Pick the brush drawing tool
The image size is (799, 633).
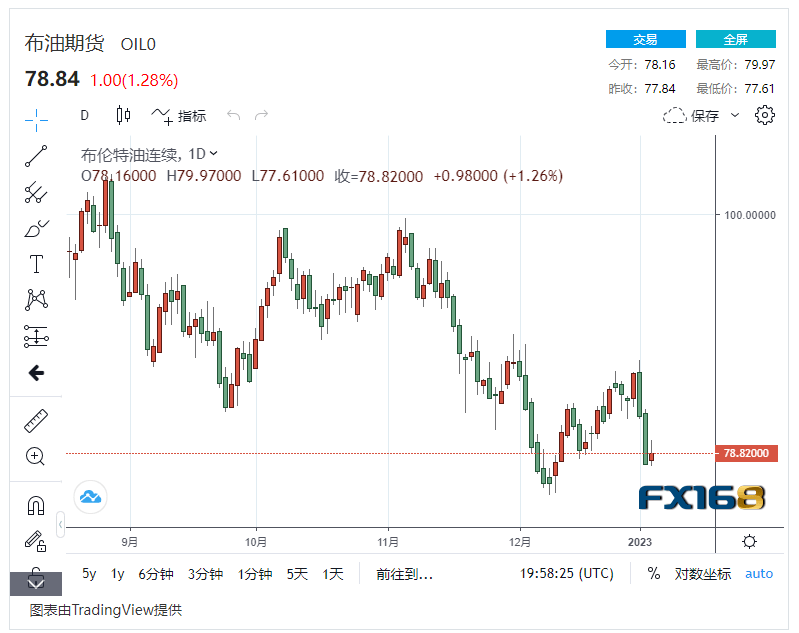point(36,228)
